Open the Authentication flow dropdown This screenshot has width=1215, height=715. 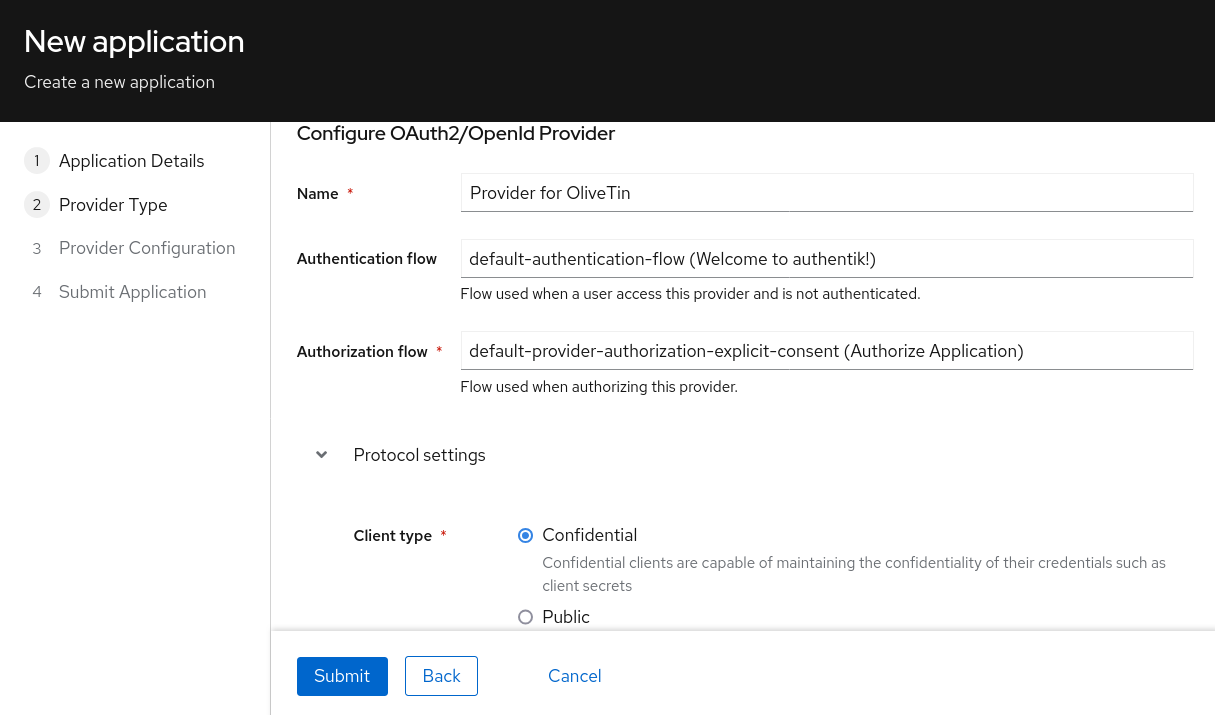pos(826,258)
